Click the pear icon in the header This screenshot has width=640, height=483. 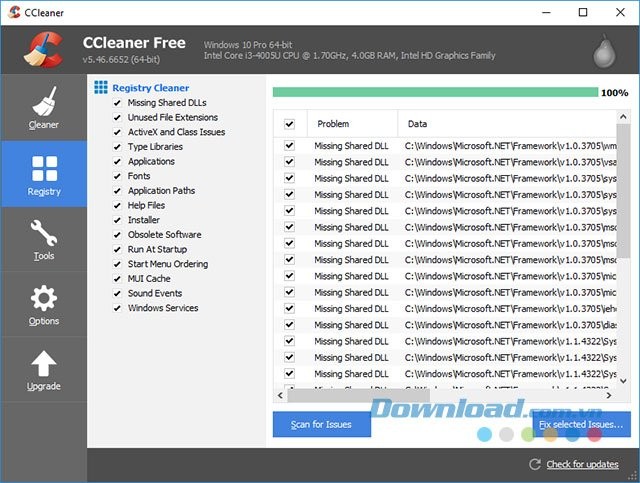(604, 51)
